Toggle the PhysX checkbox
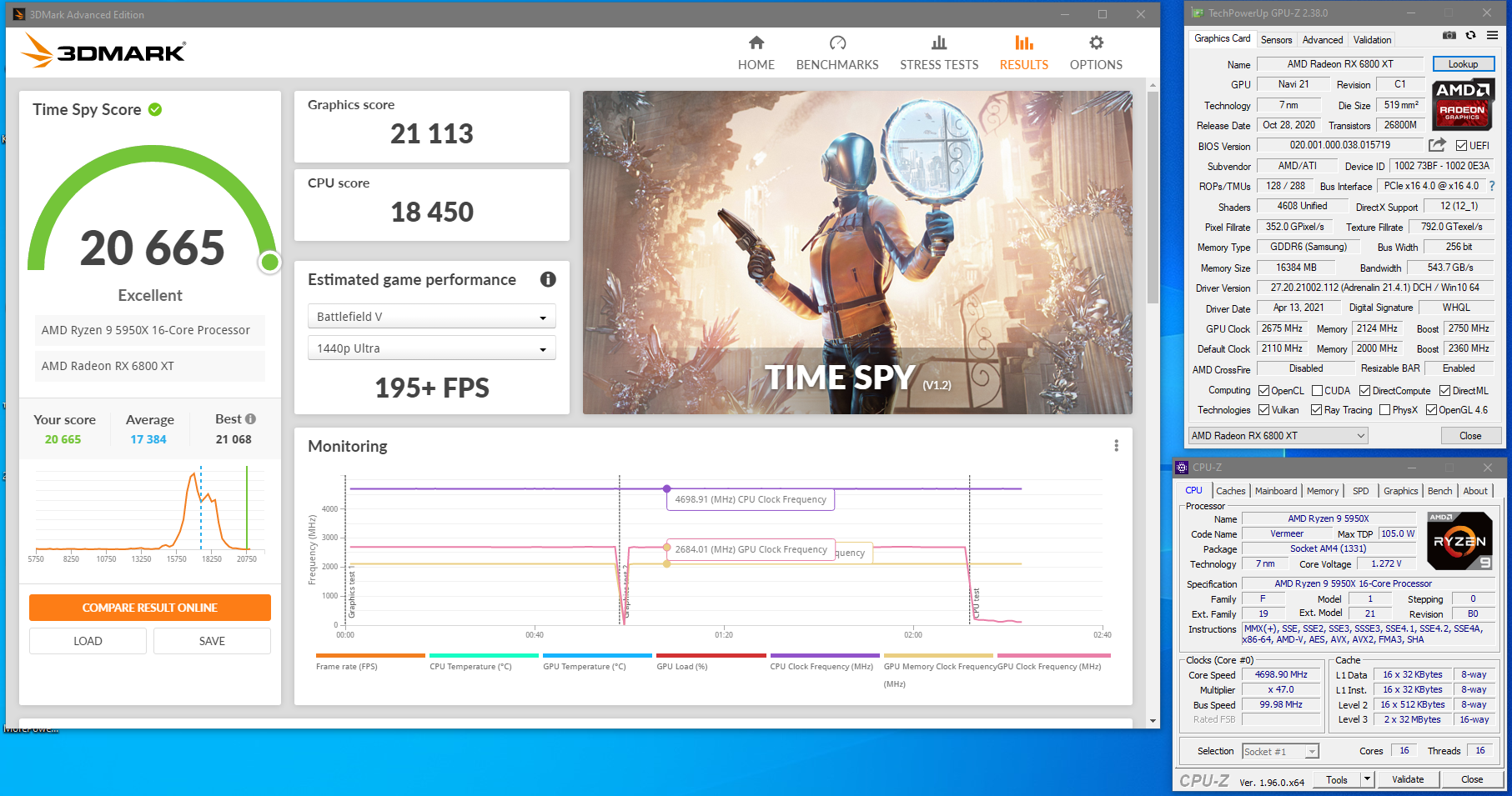Viewport: 1512px width, 796px height. pyautogui.click(x=1384, y=410)
